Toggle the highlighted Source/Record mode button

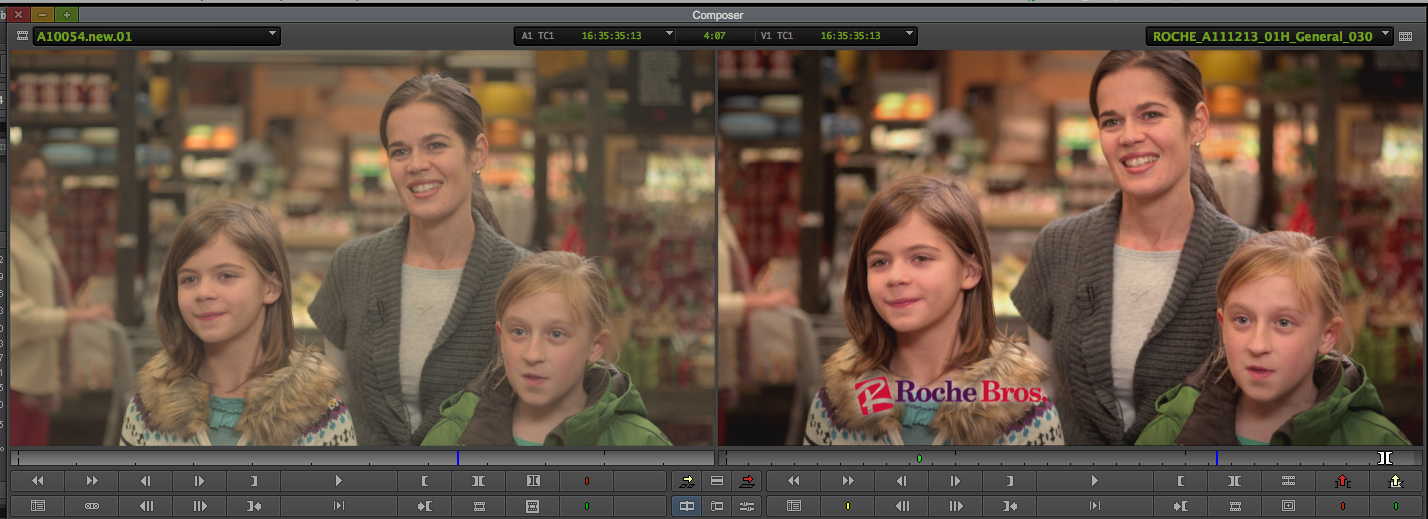click(687, 506)
